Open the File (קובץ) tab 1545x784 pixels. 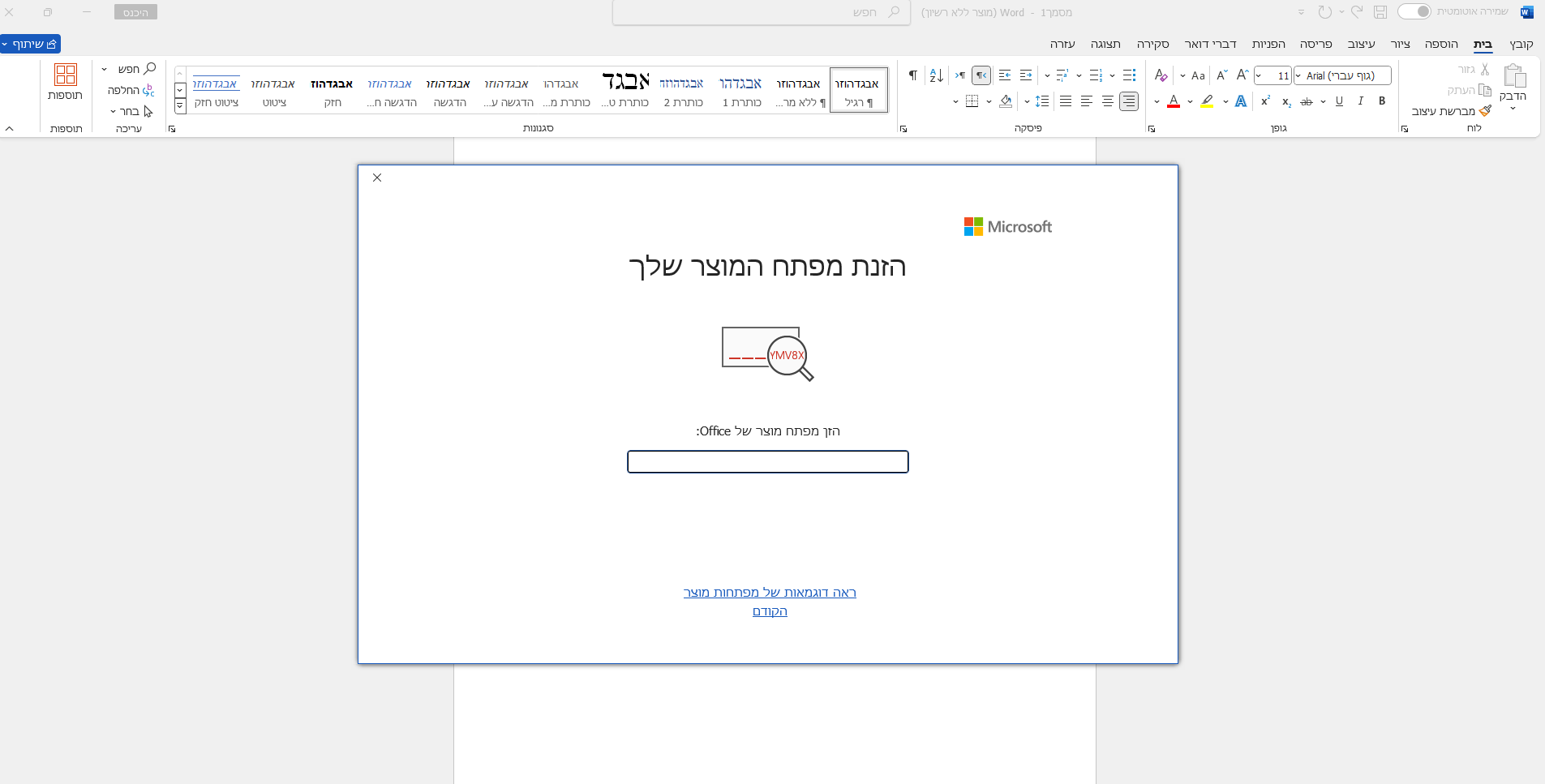(1521, 44)
